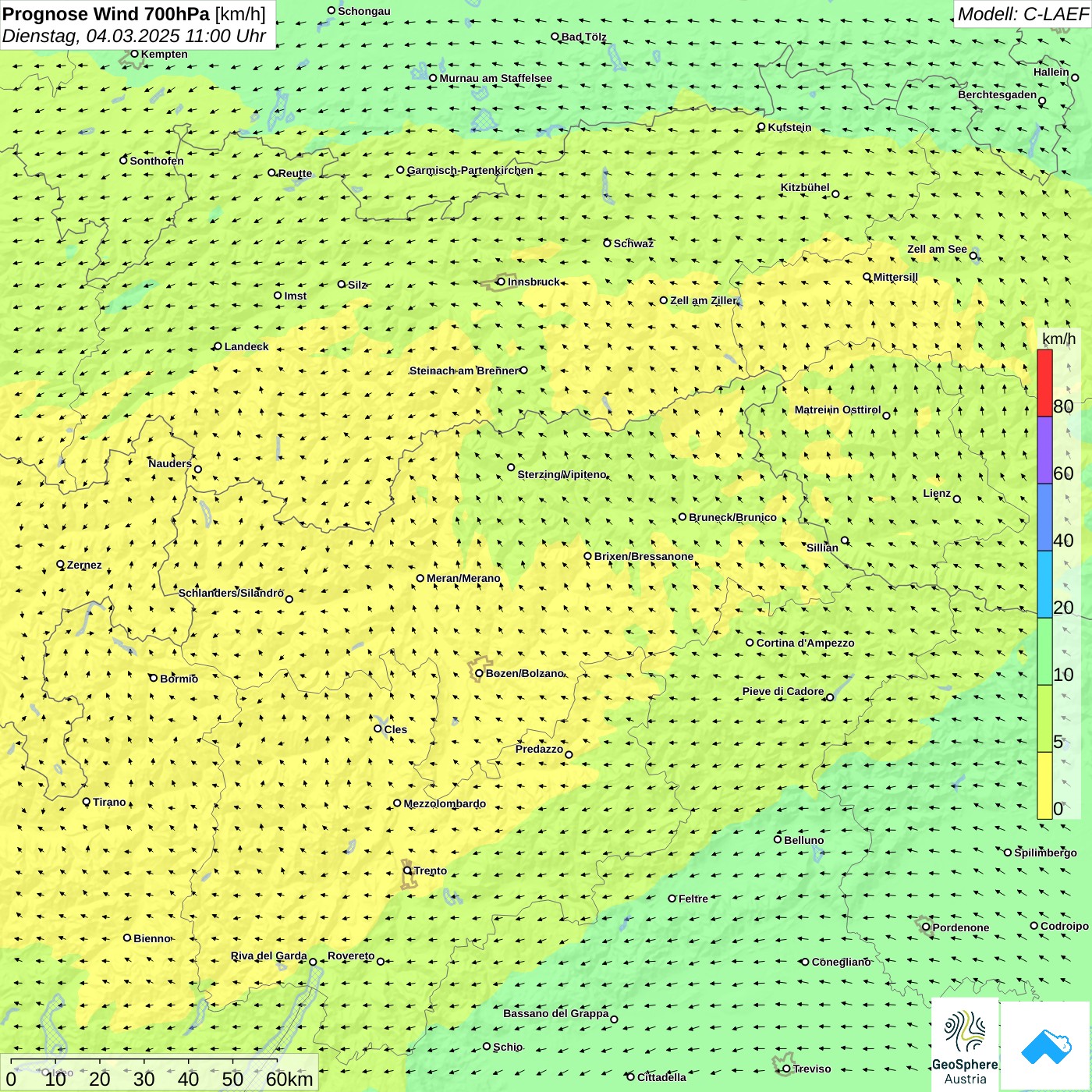1092x1092 pixels.
Task: Click the 'Riva del Garda' label
Action: pyautogui.click(x=268, y=955)
